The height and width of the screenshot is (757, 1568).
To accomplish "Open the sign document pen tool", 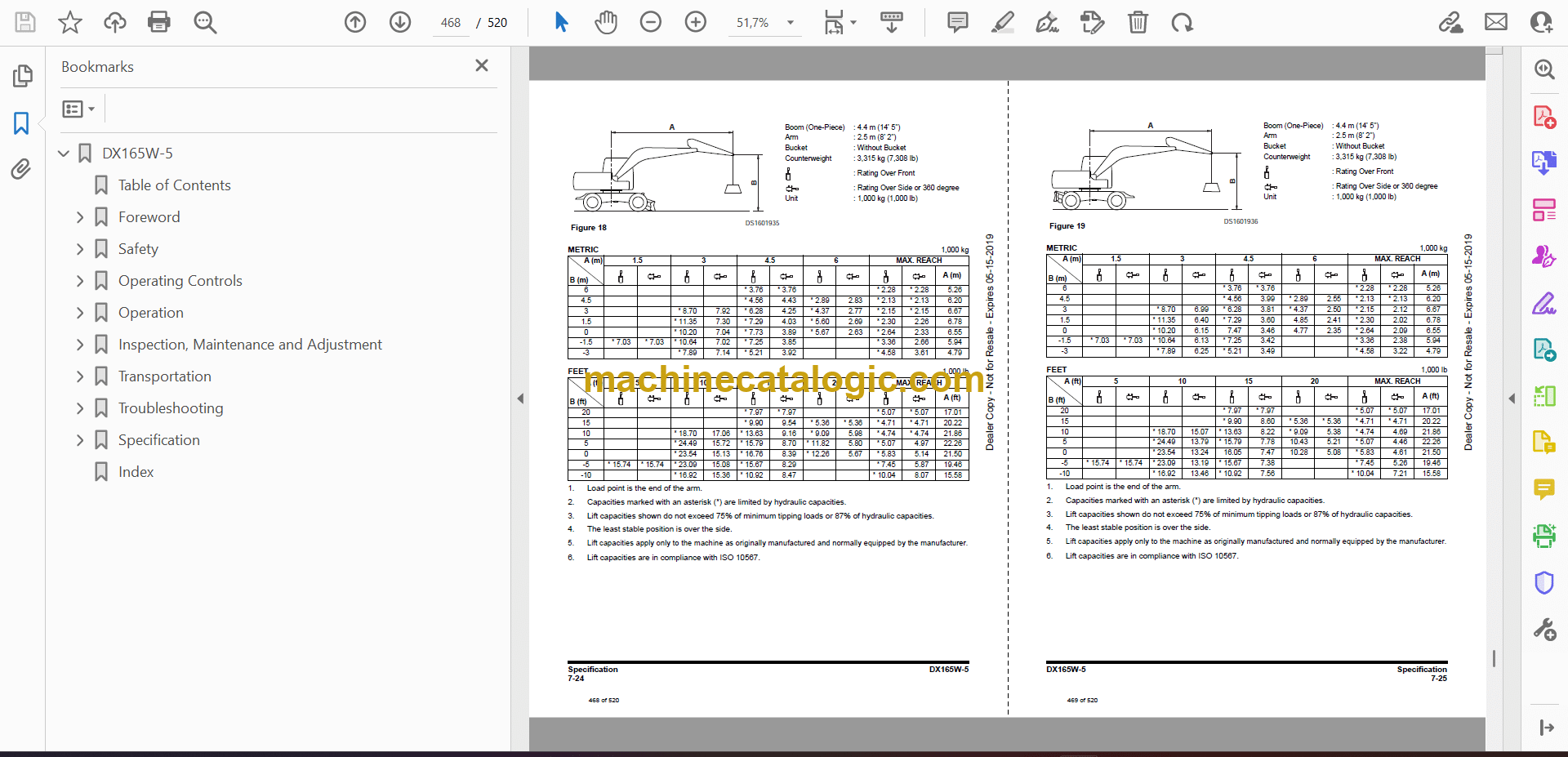I will 1047,22.
